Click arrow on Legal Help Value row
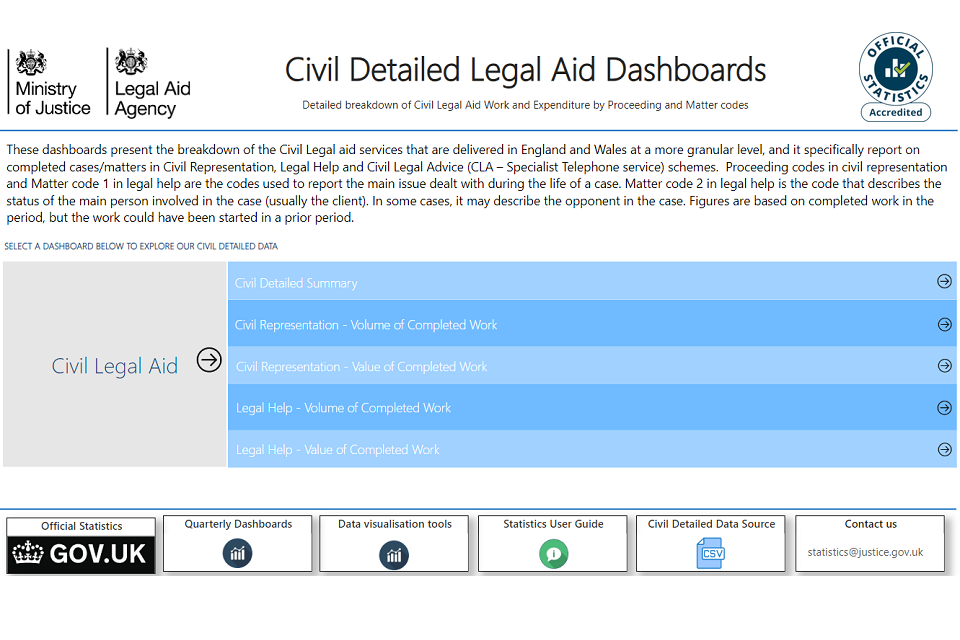Screen dimensions: 960x640 [x=944, y=450]
